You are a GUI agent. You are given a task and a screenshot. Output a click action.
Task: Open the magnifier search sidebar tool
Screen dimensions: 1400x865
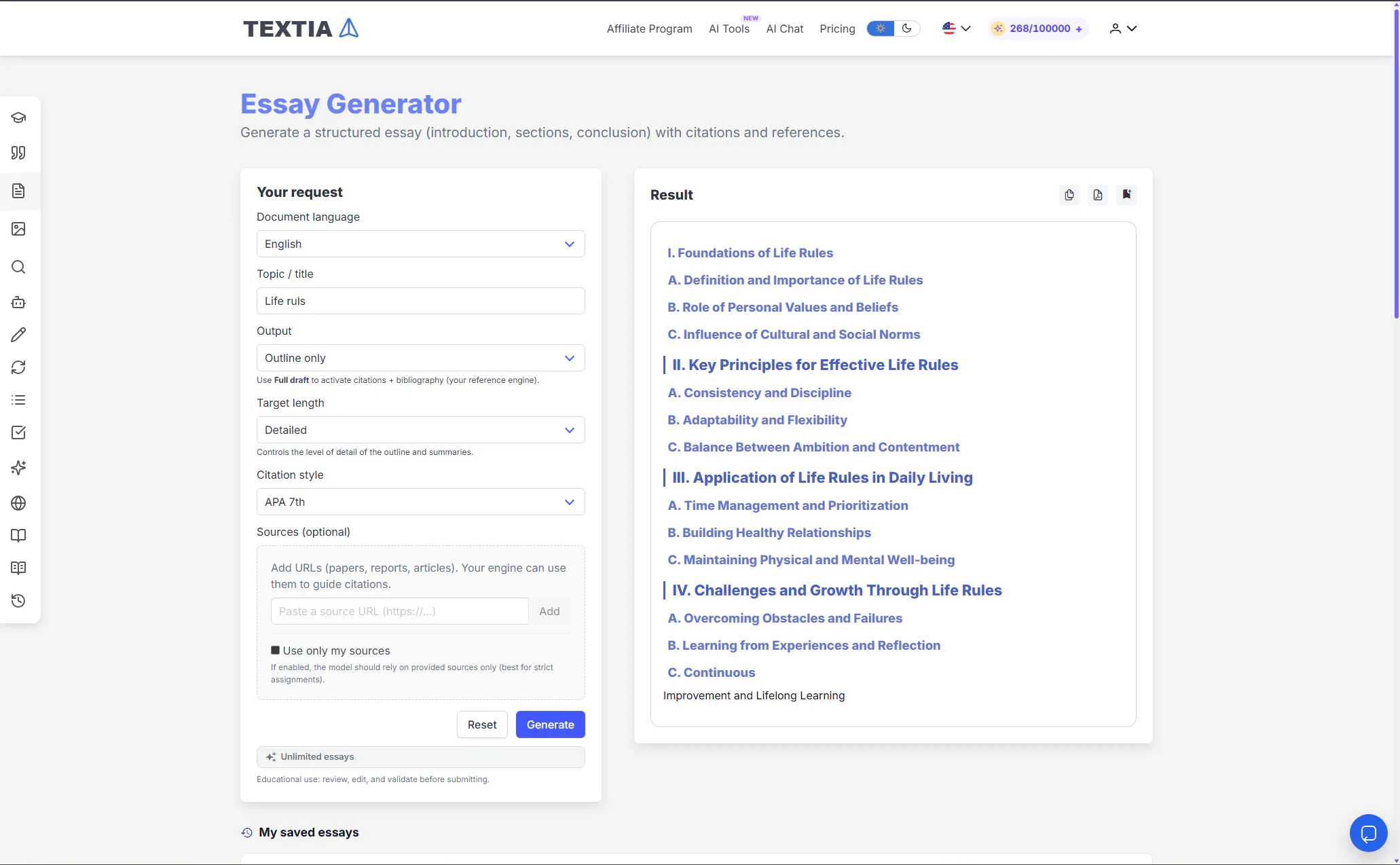tap(18, 267)
